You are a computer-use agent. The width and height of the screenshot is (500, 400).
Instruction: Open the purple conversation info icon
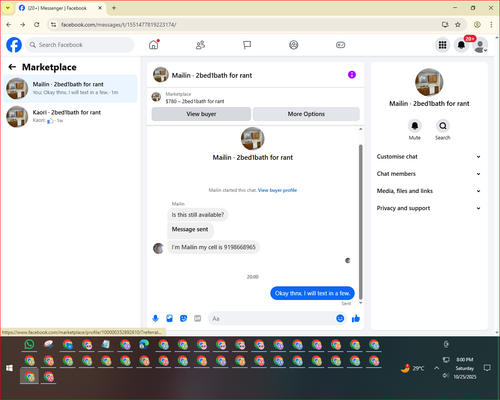point(352,75)
